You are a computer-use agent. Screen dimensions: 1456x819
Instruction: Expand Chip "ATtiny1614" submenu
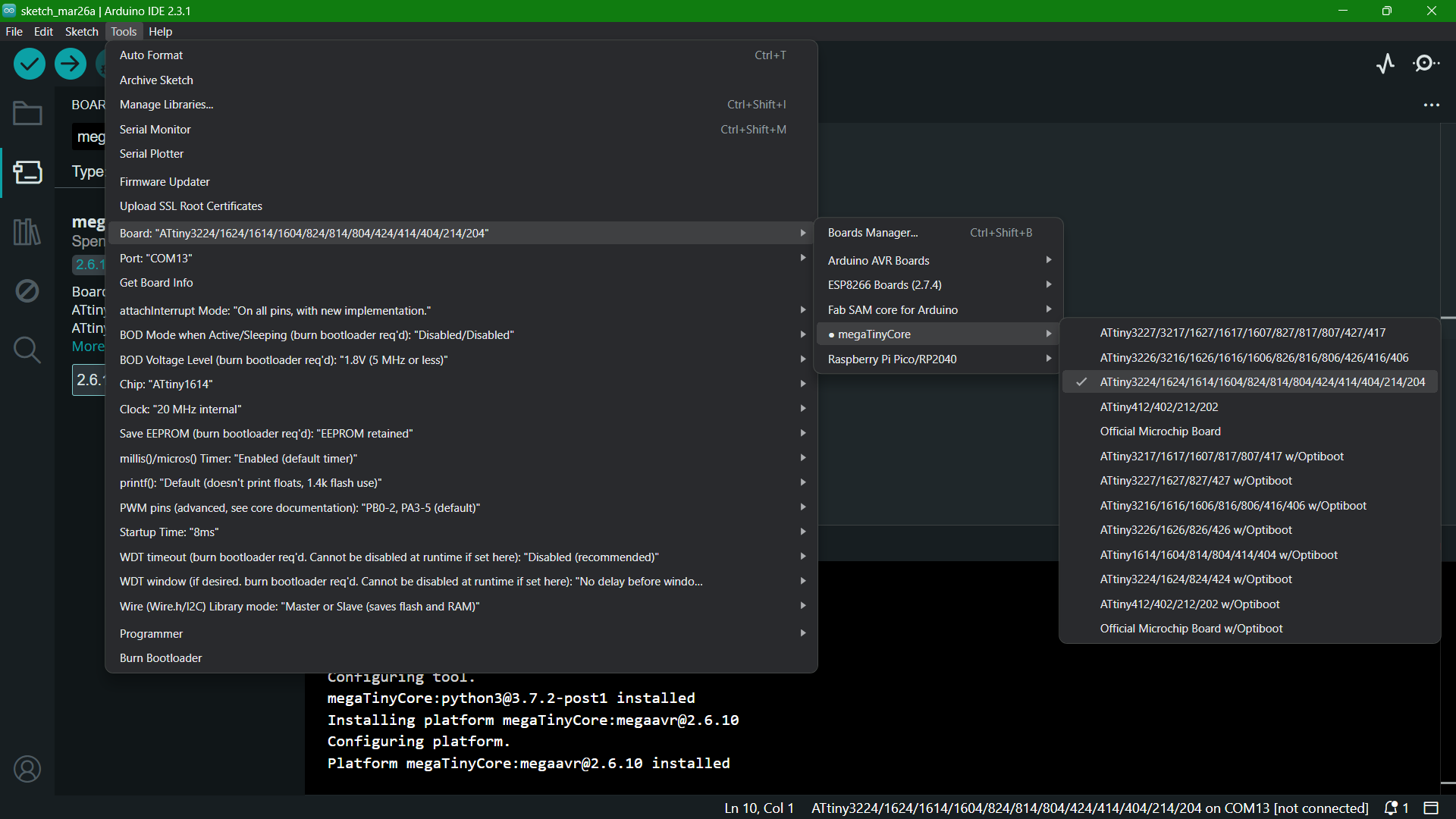pos(461,384)
